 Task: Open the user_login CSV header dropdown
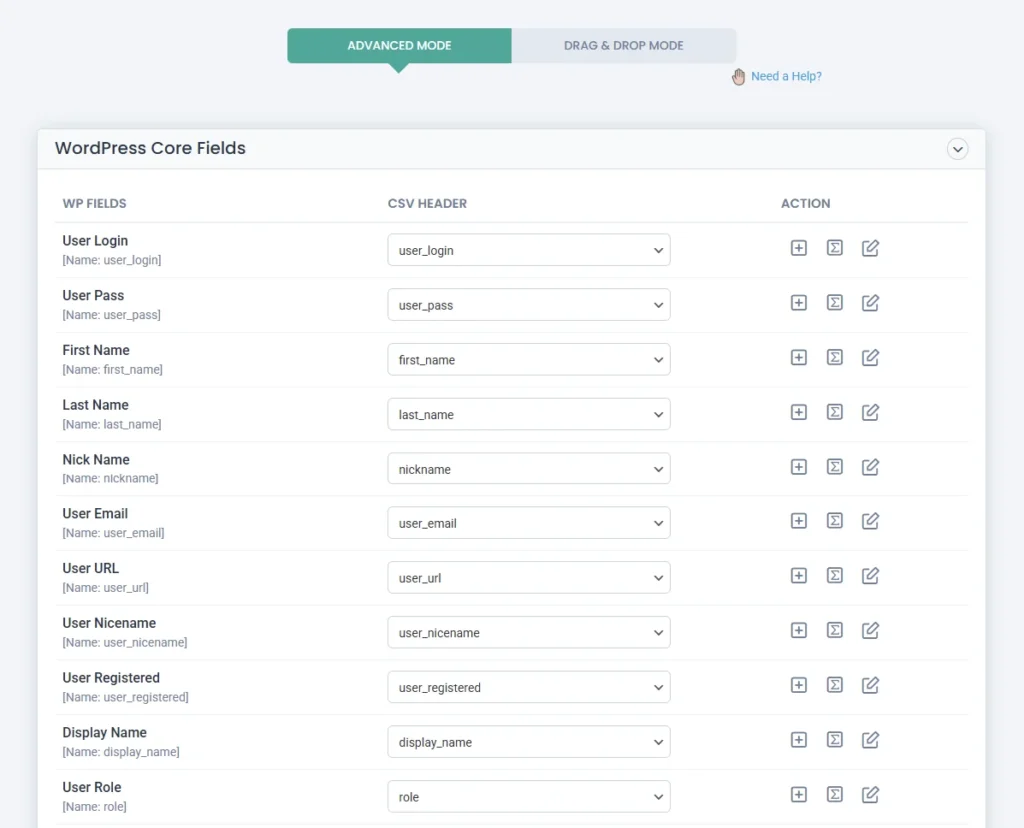pos(528,250)
